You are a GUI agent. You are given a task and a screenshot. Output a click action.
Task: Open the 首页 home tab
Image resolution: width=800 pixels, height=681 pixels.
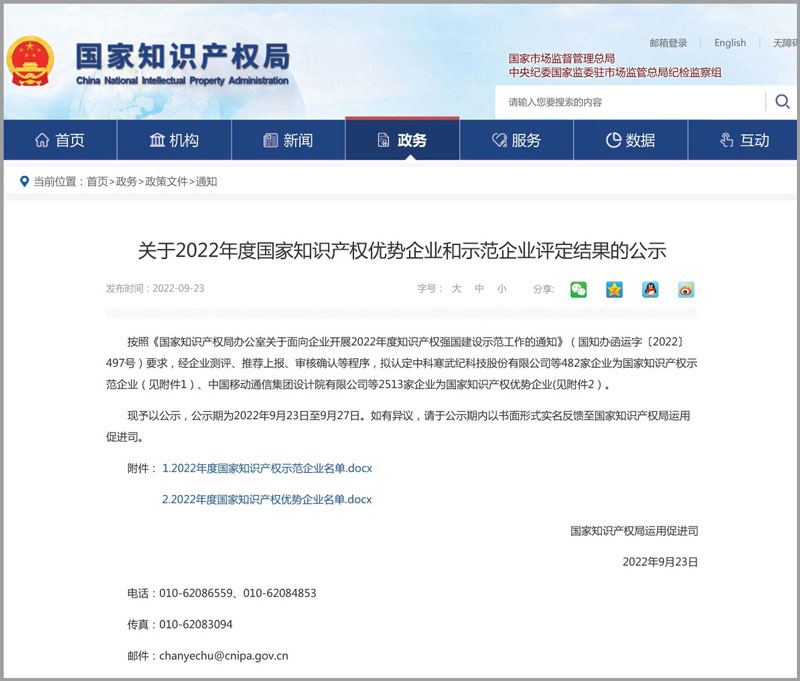tap(60, 140)
